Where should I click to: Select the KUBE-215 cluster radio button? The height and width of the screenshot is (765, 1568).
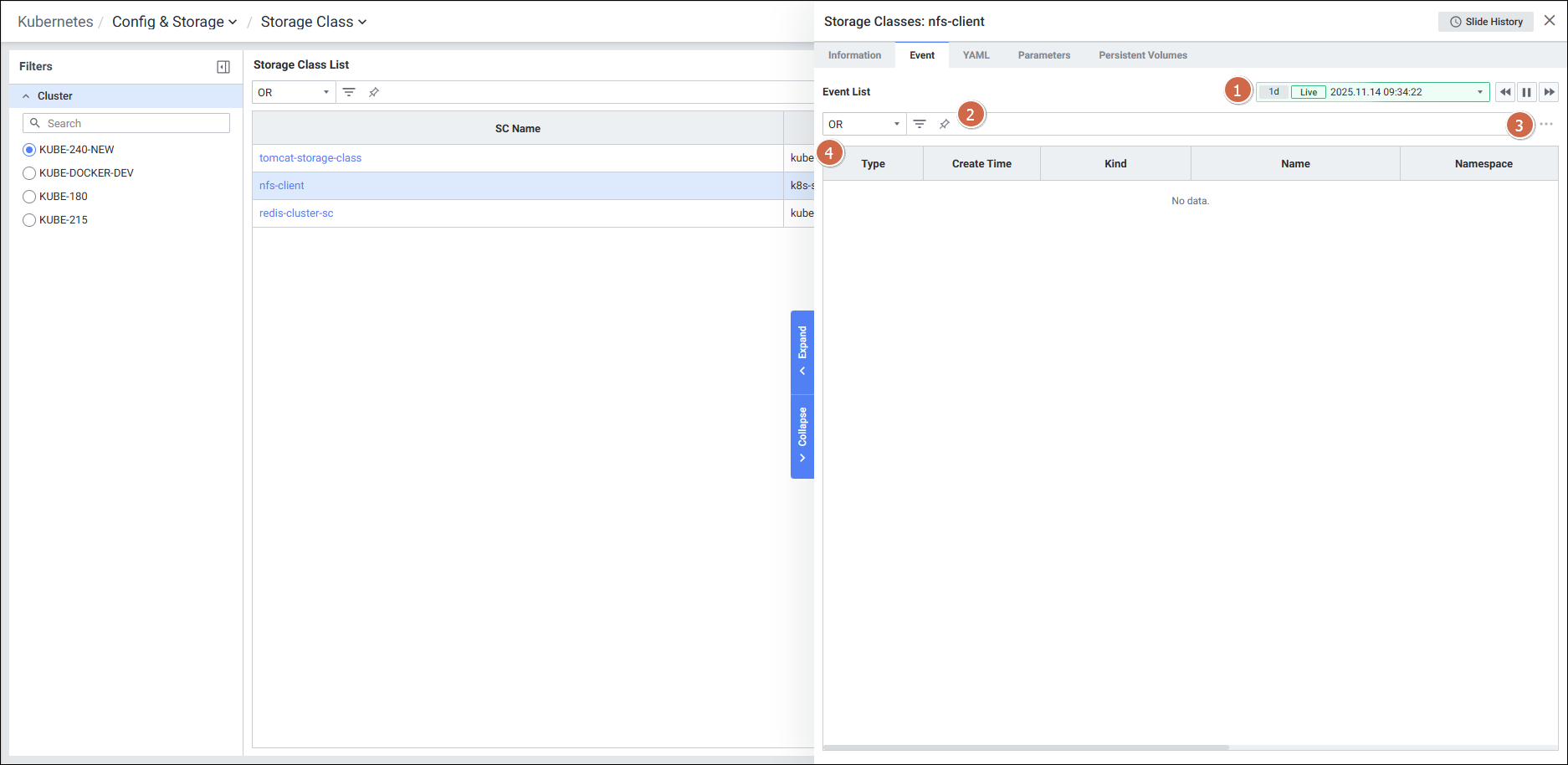[x=29, y=220]
